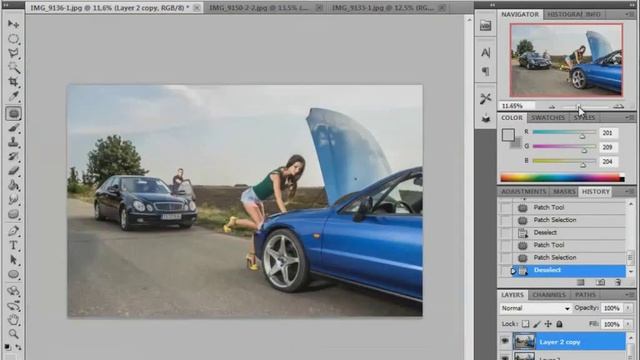Click the R color slider
Image resolution: width=640 pixels, height=360 pixels.
(x=564, y=132)
